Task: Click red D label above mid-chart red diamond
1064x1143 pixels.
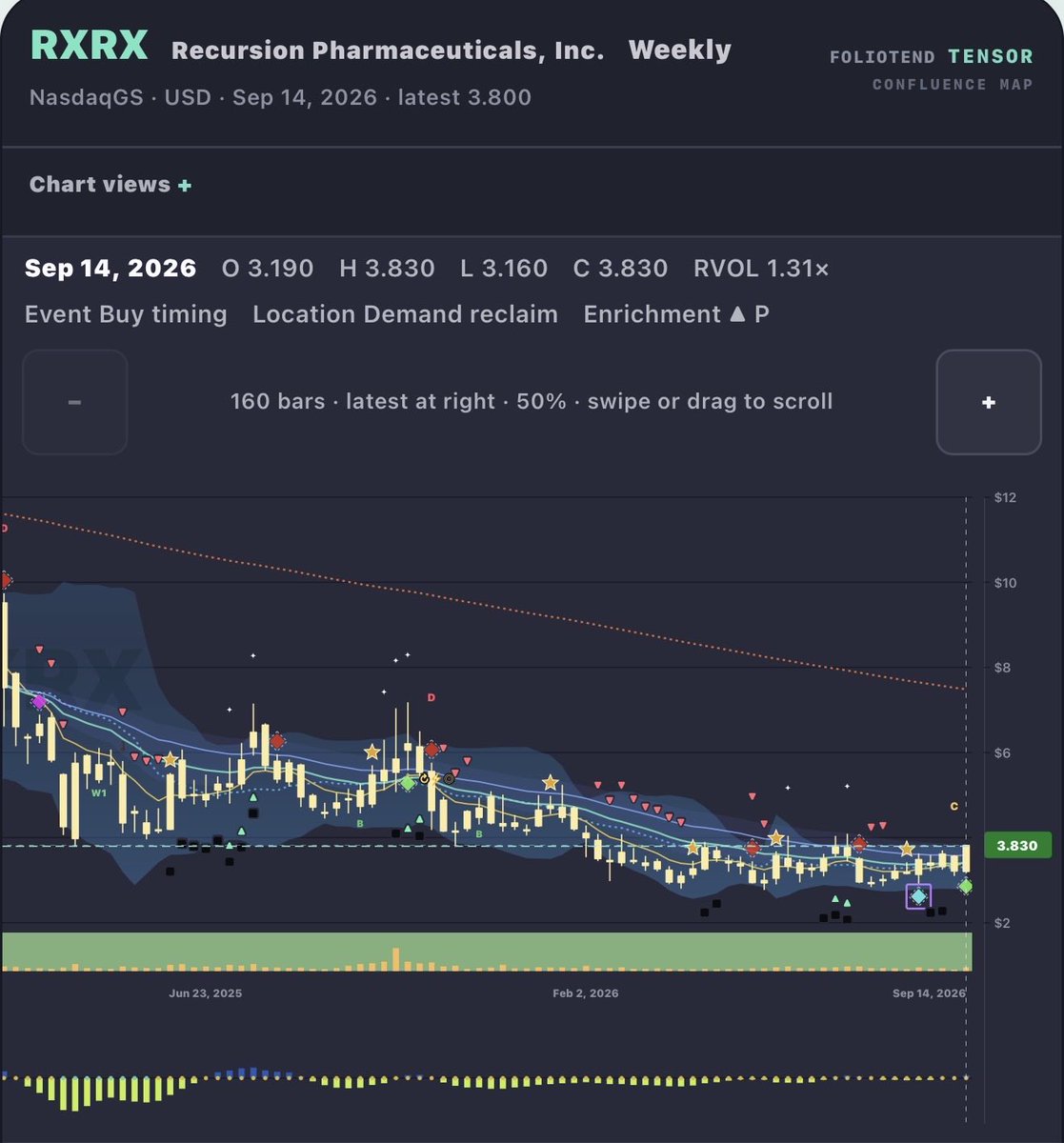Action: click(431, 698)
